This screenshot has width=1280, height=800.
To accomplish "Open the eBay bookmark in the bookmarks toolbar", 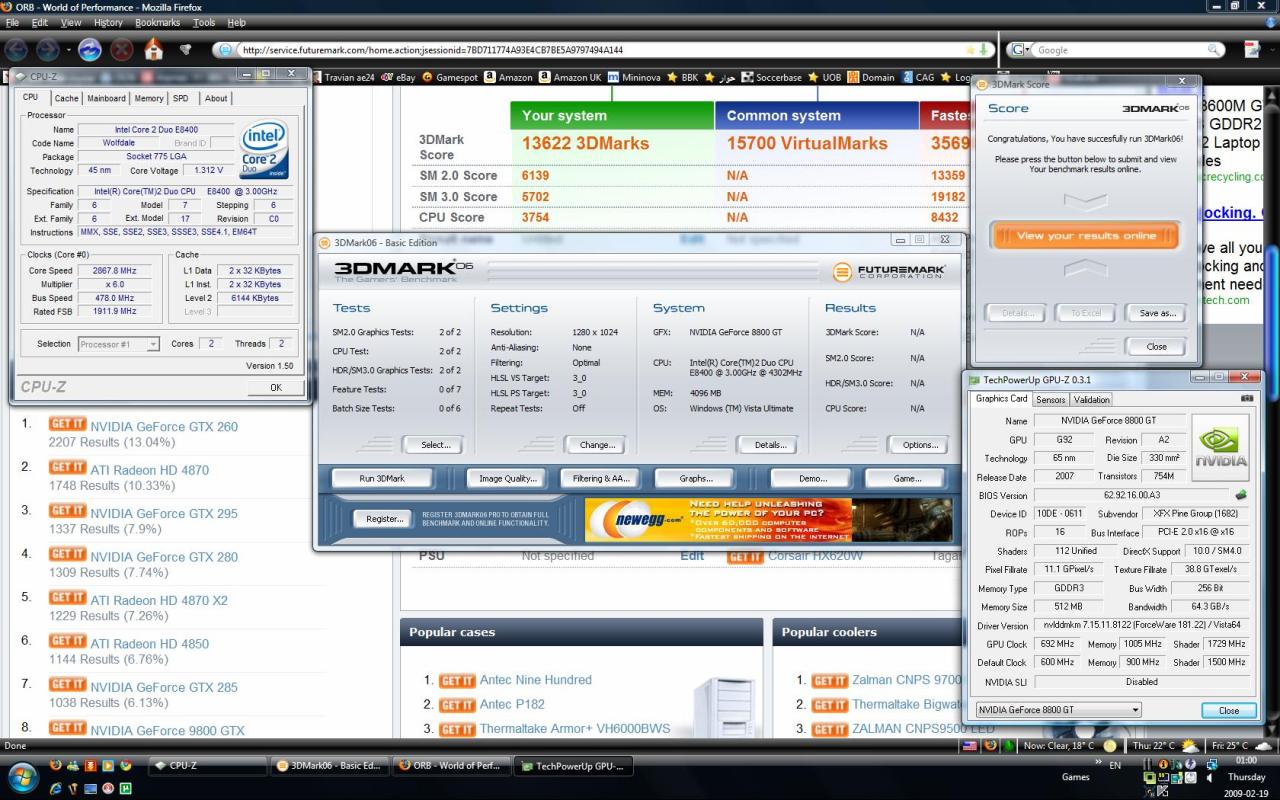I will point(398,77).
